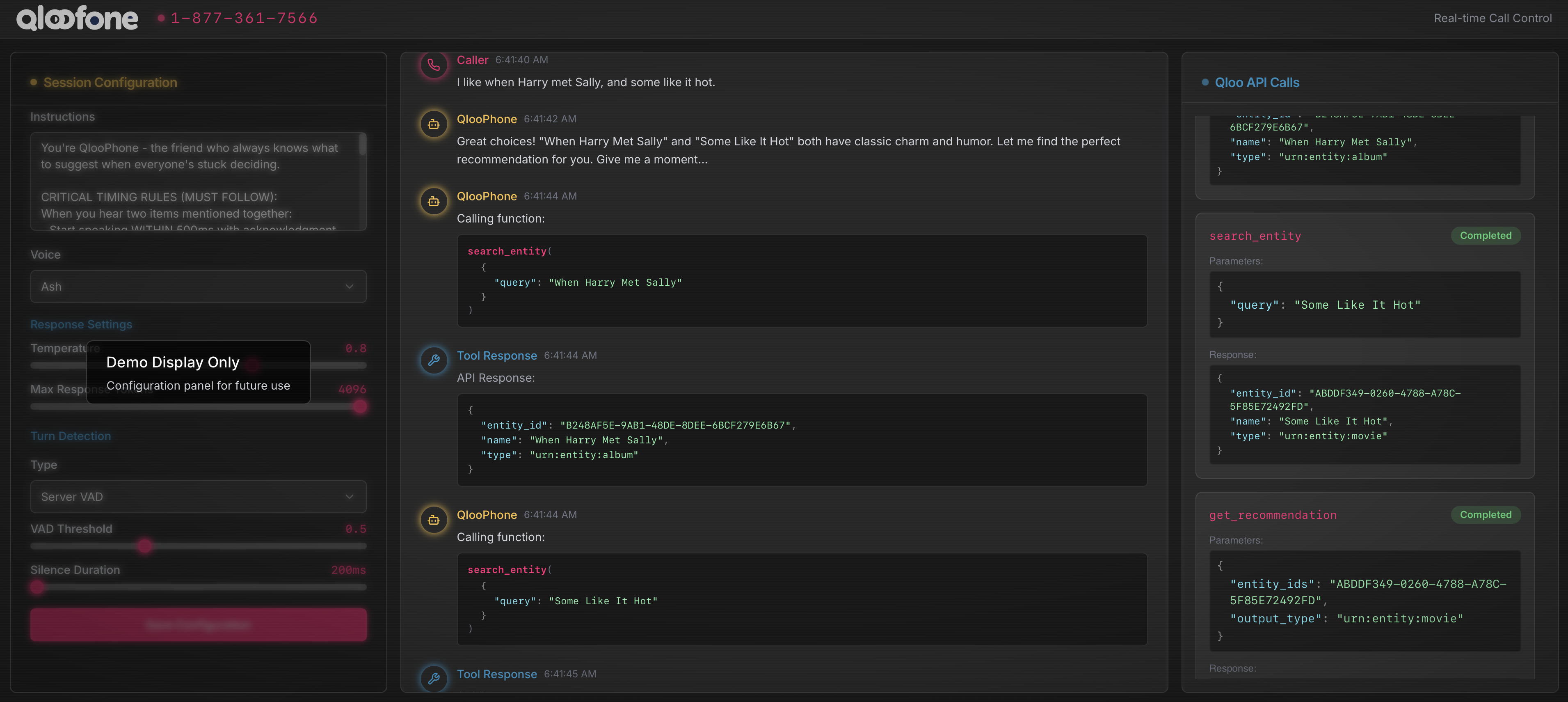Click chevron arrow in Voice selector
The height and width of the screenshot is (702, 1568).
(350, 287)
